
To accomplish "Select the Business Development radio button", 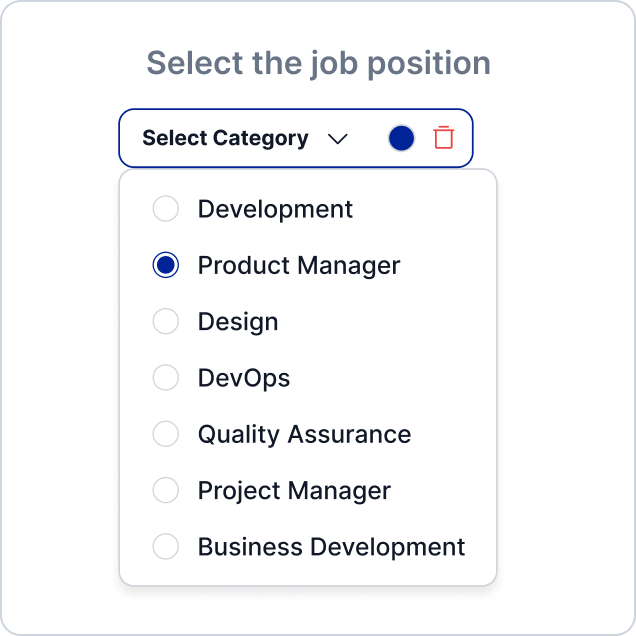I will pos(165,547).
